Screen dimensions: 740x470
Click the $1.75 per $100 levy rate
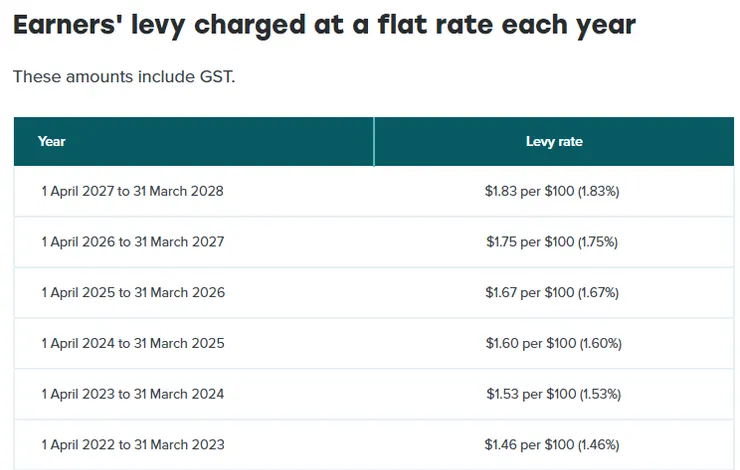pos(553,242)
